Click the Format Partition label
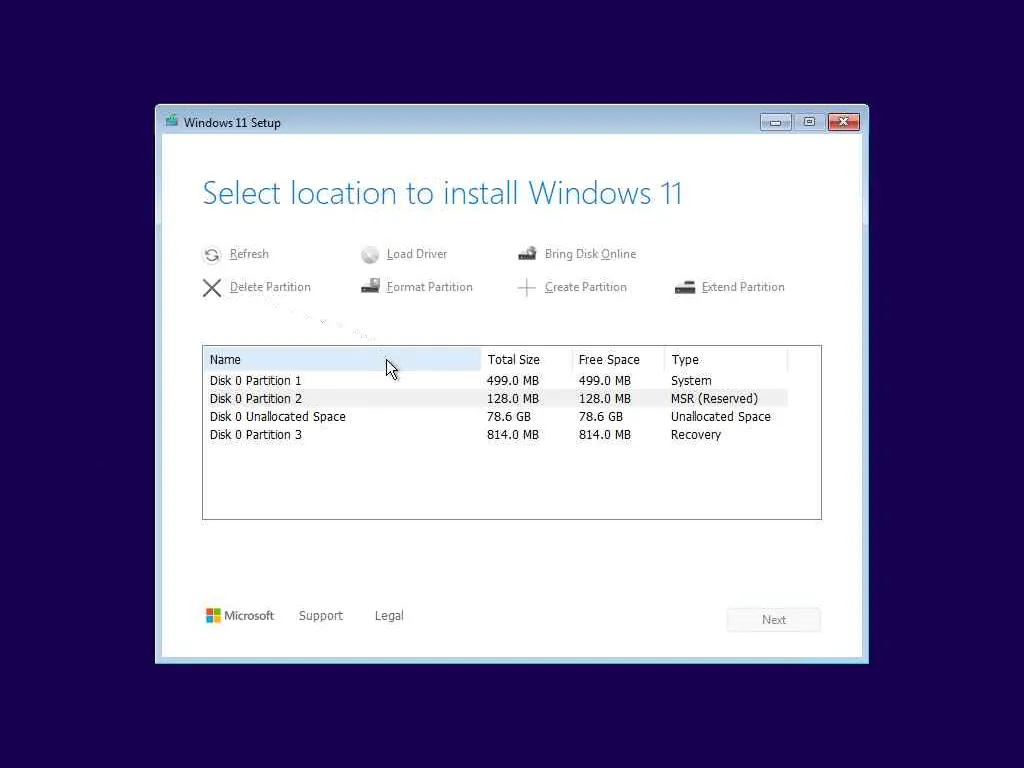The height and width of the screenshot is (768, 1024). click(x=429, y=287)
